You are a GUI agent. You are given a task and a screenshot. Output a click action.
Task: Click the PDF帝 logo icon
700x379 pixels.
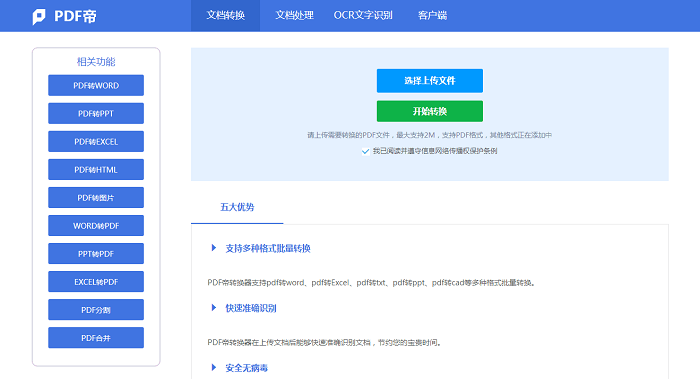tap(39, 17)
